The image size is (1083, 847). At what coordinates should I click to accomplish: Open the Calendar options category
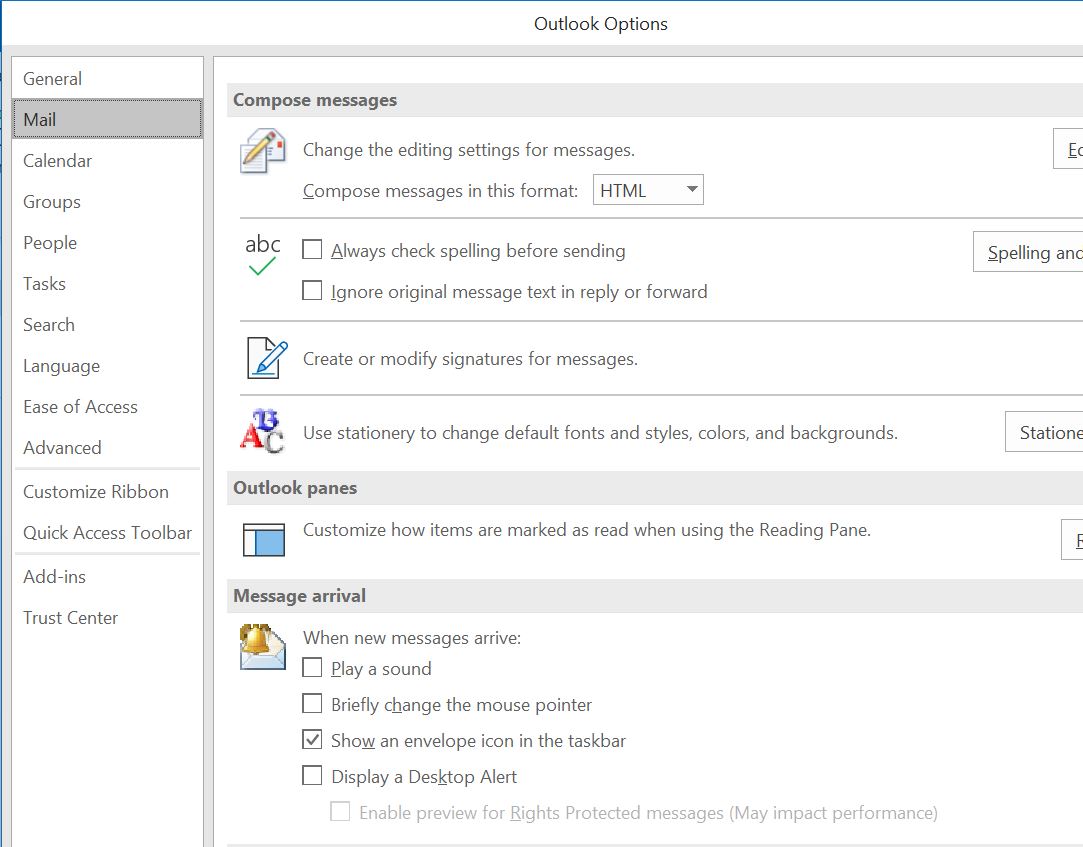(108, 160)
